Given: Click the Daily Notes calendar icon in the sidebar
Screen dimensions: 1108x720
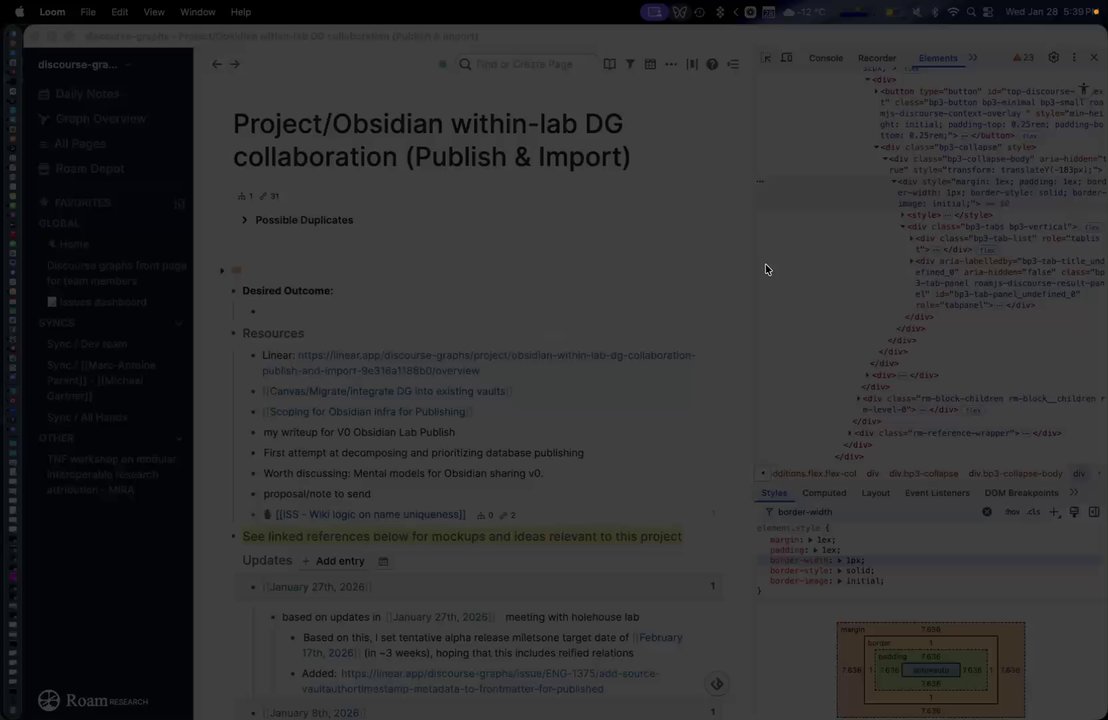Looking at the screenshot, I should point(44,94).
